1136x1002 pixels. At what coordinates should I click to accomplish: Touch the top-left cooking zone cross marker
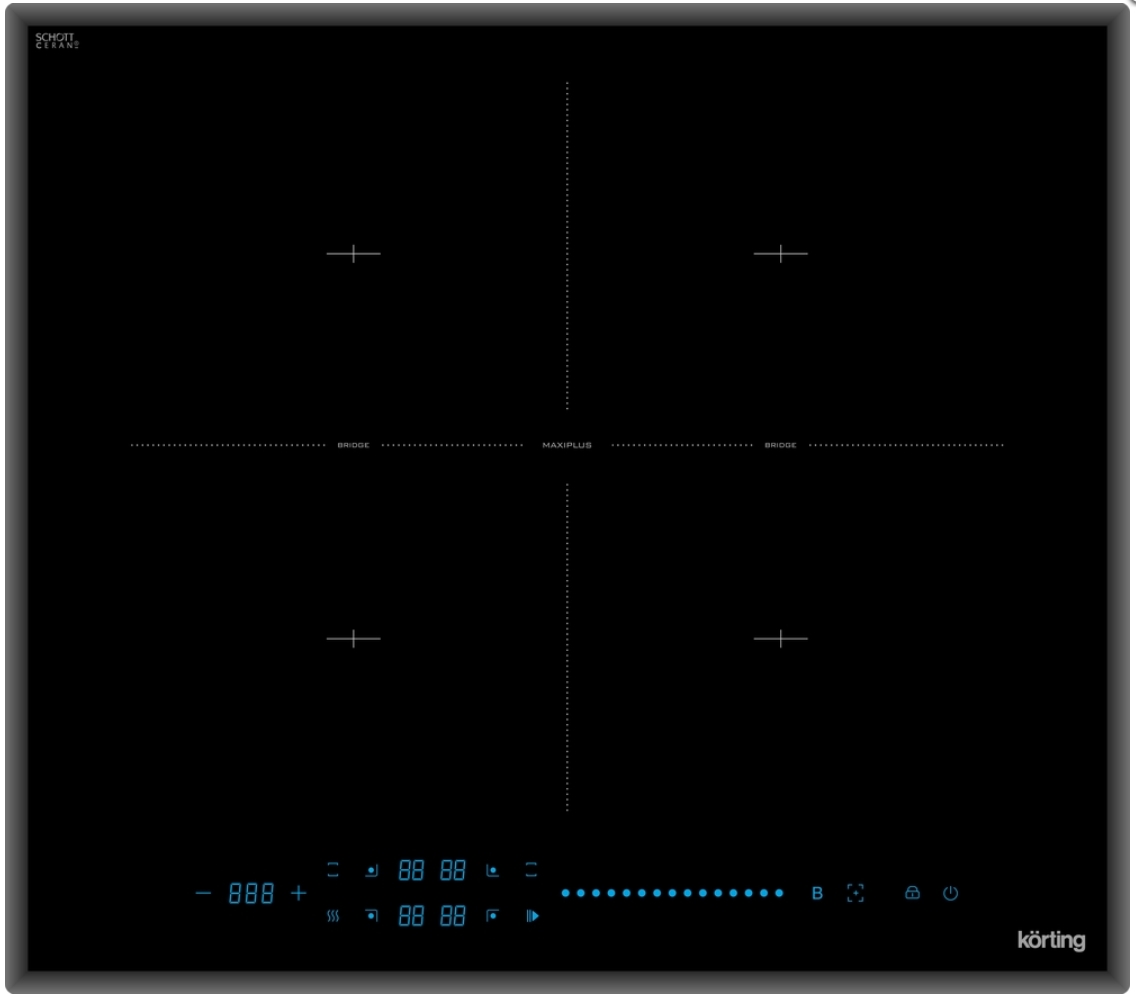tap(353, 254)
